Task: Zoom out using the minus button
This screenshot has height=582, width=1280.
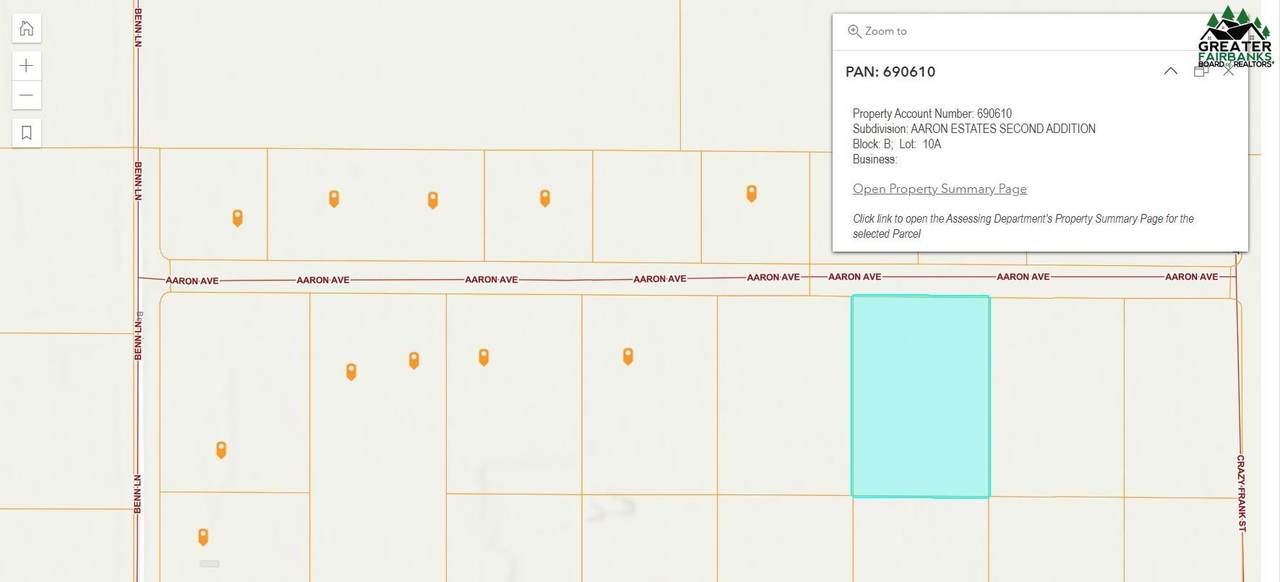Action: click(26, 96)
